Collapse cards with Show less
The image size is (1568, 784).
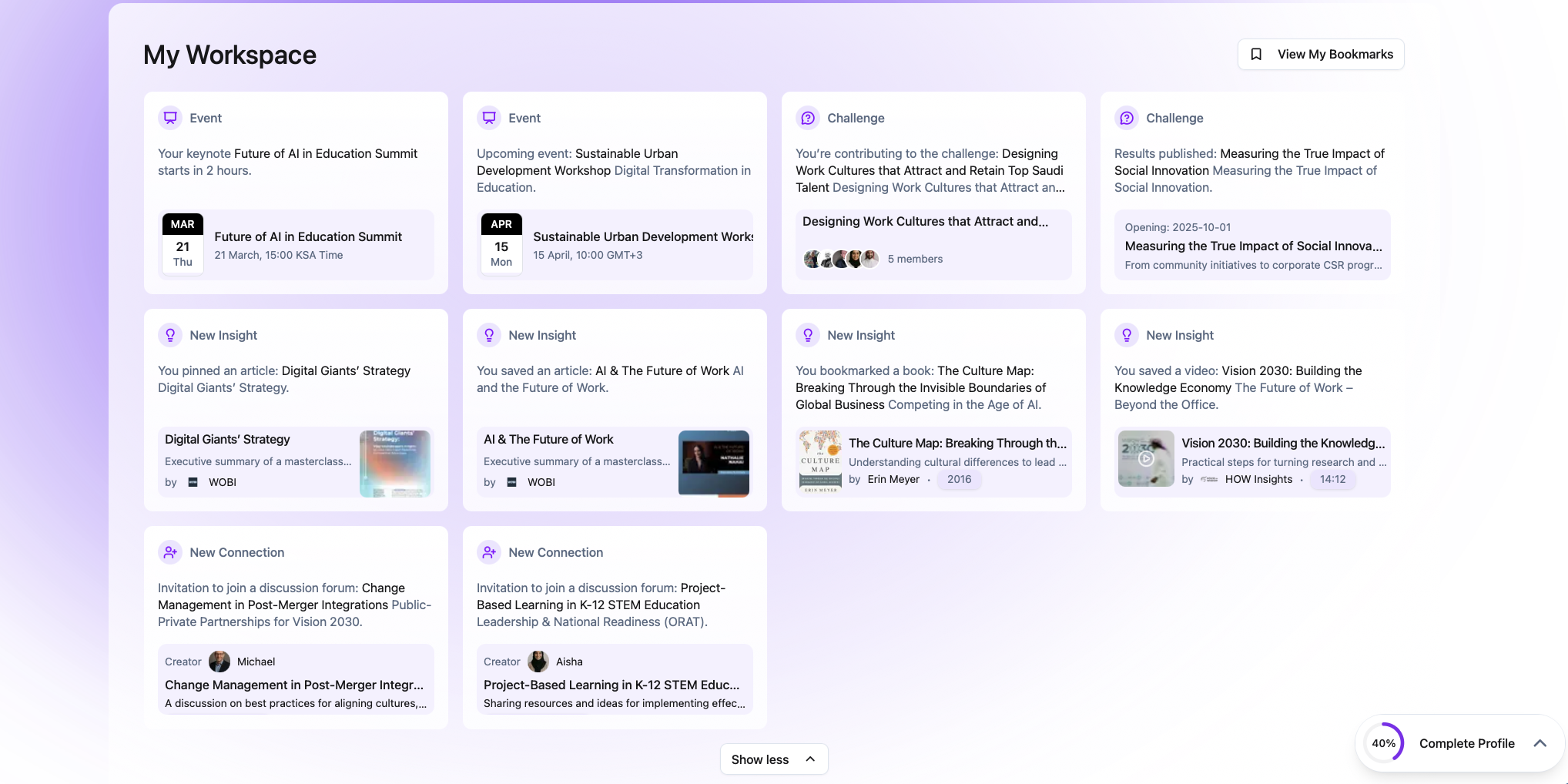pos(773,759)
